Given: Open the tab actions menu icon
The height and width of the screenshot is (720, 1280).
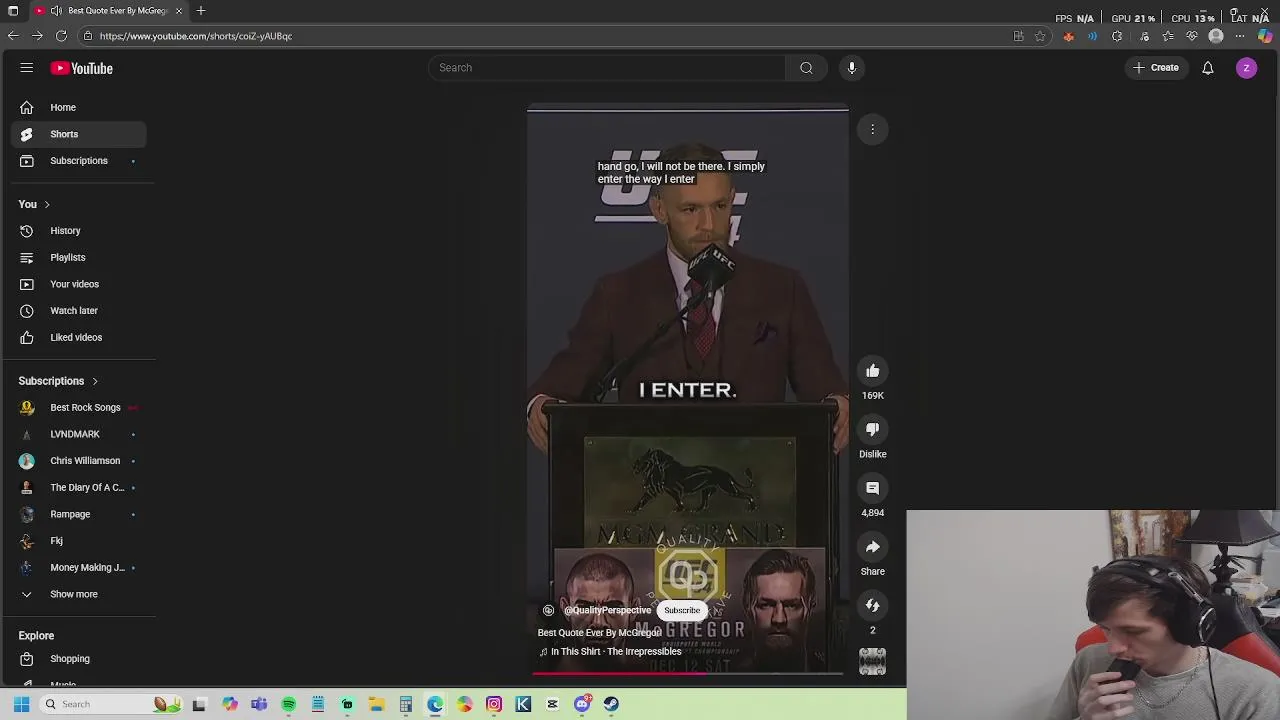Looking at the screenshot, I should coord(13,11).
